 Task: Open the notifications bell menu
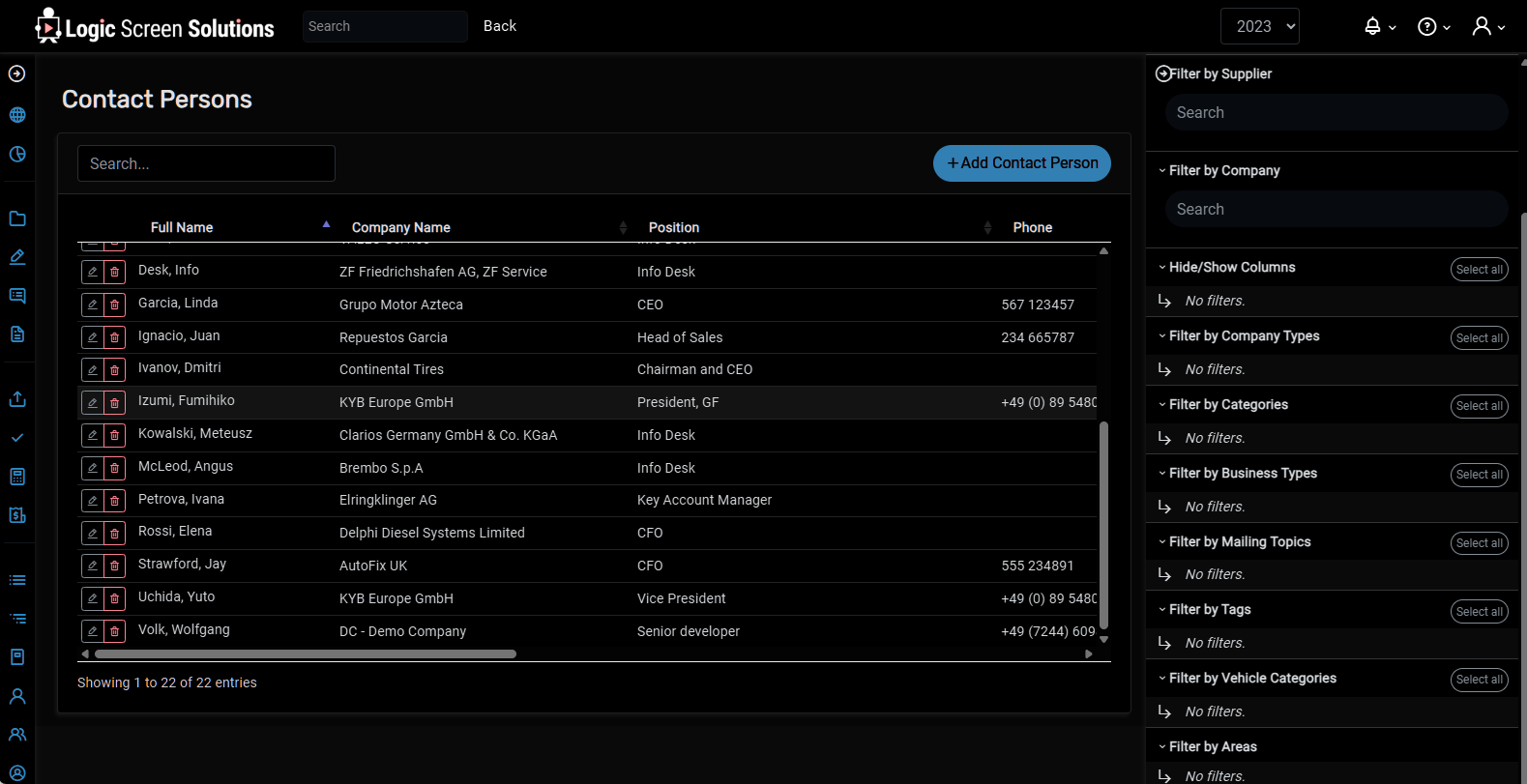pyautogui.click(x=1379, y=26)
